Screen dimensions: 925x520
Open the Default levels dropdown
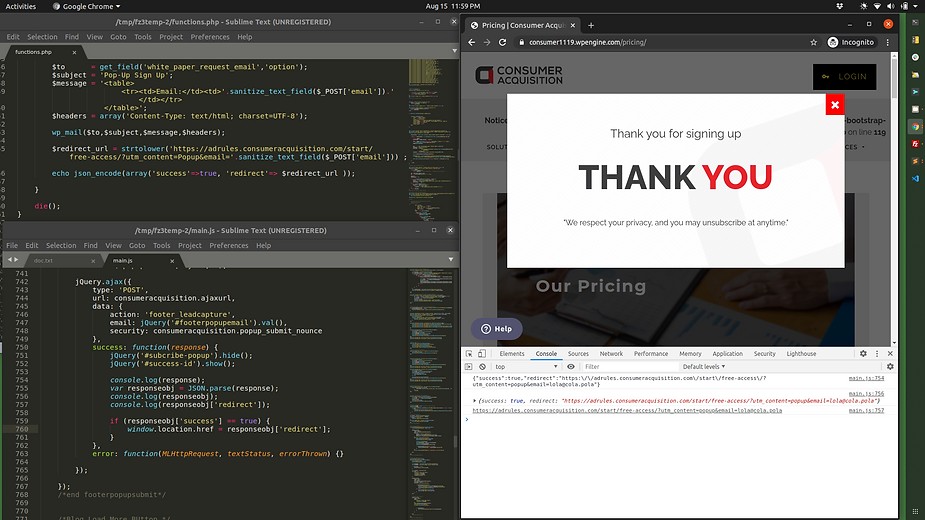tap(704, 367)
